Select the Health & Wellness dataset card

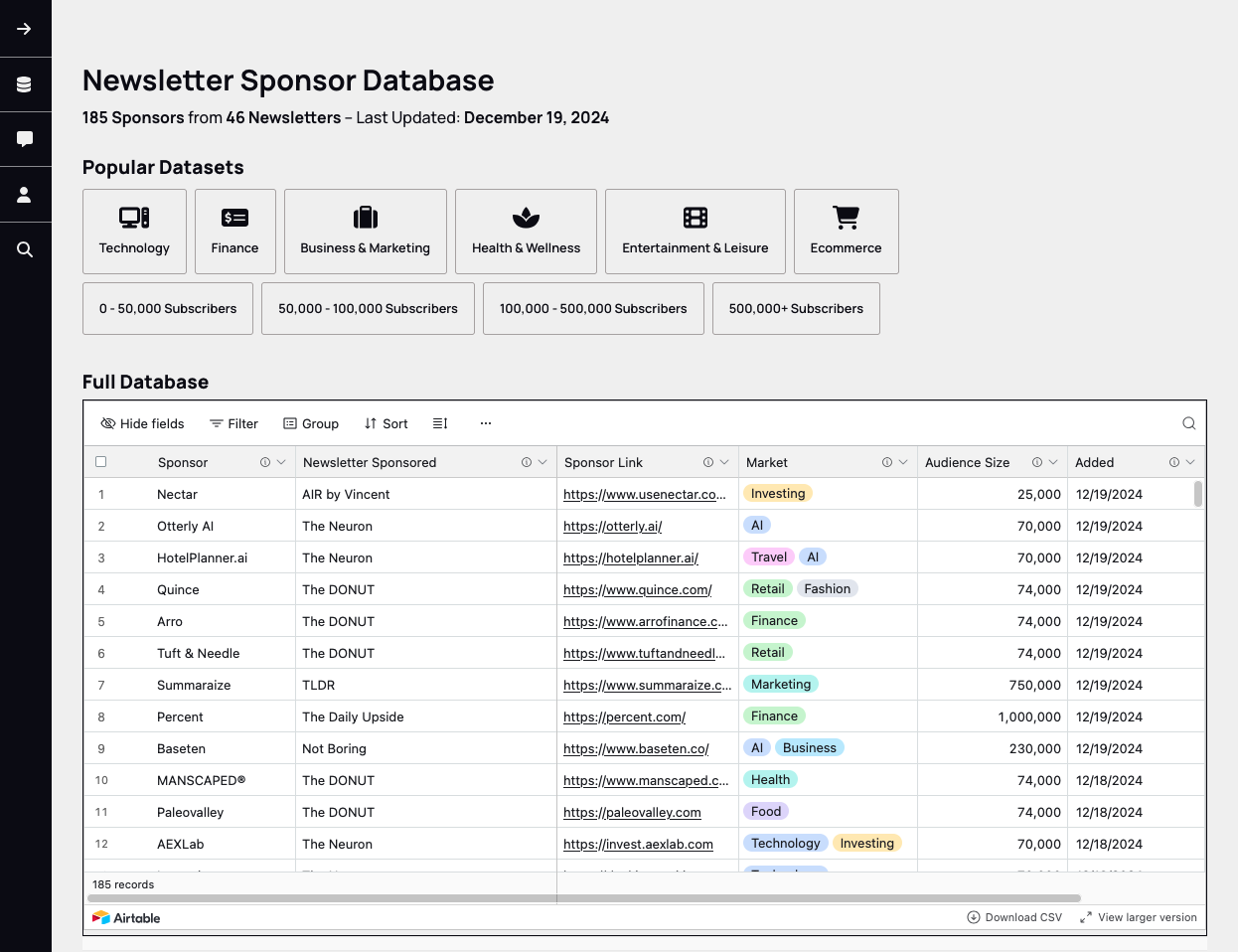coord(526,232)
